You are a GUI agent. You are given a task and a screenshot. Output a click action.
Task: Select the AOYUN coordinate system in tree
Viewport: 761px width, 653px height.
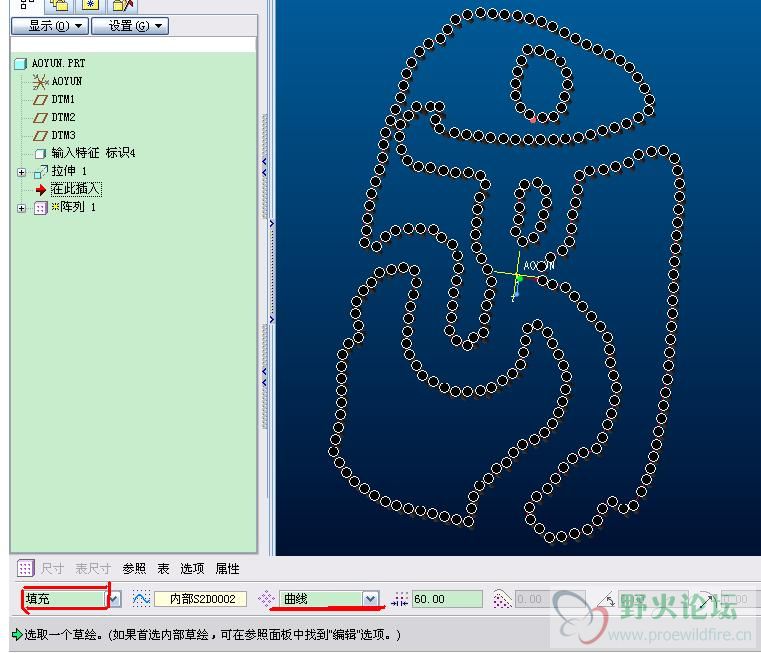[57, 82]
